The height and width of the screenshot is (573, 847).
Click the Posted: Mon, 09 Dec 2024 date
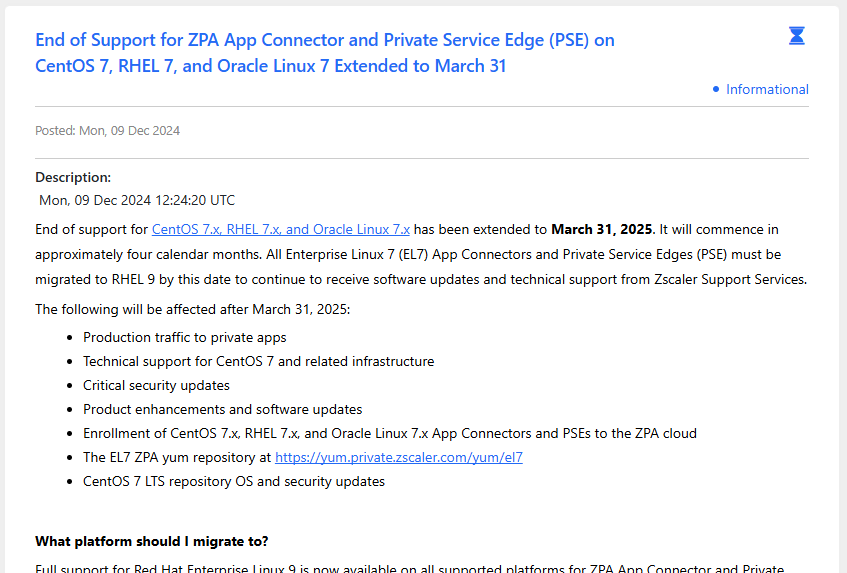pos(107,131)
